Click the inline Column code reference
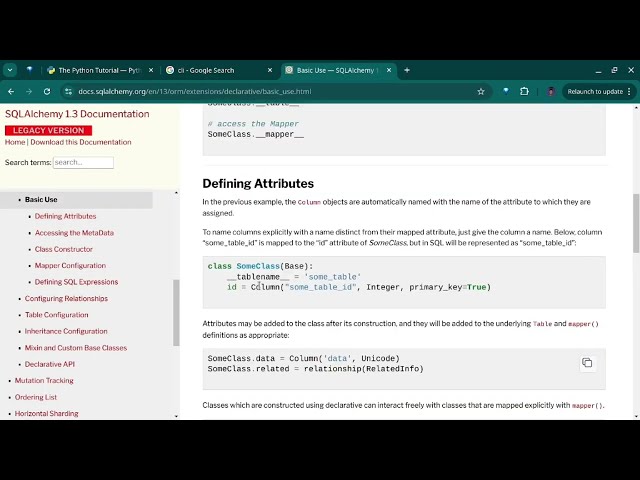The image size is (640, 480). click(309, 202)
